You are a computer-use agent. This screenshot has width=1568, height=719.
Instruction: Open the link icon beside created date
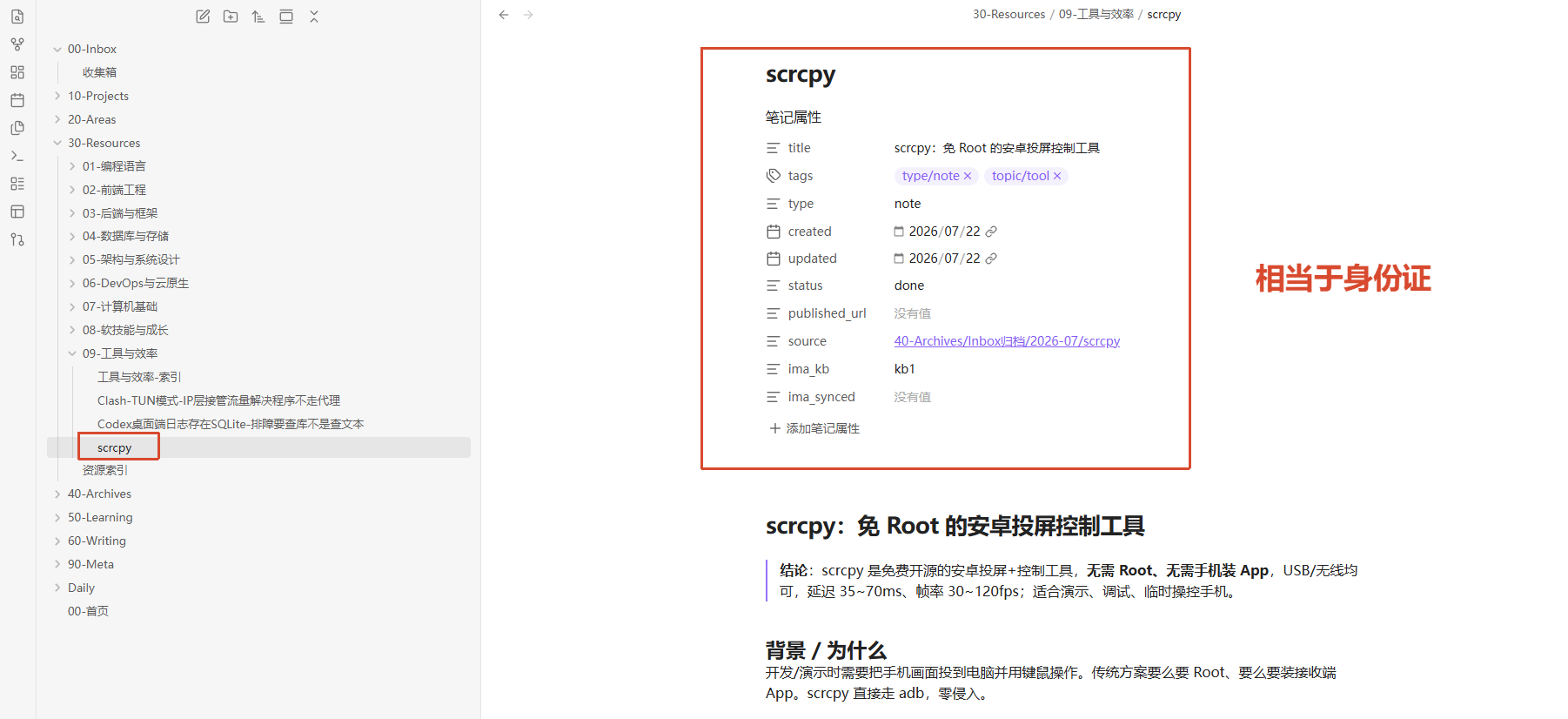pos(991,232)
